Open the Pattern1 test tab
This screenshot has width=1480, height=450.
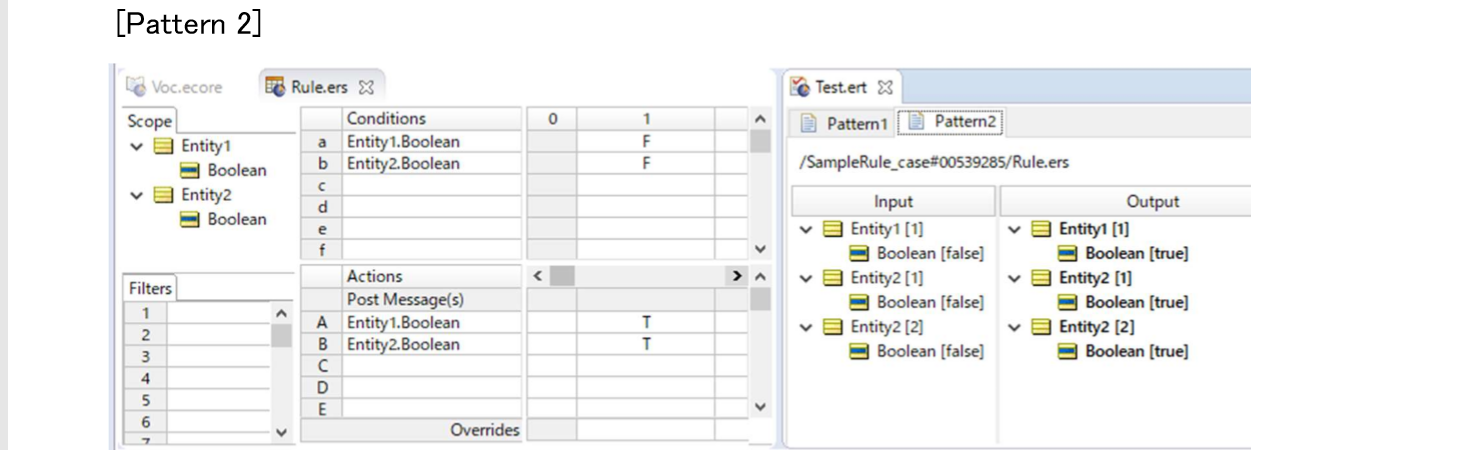tap(844, 123)
